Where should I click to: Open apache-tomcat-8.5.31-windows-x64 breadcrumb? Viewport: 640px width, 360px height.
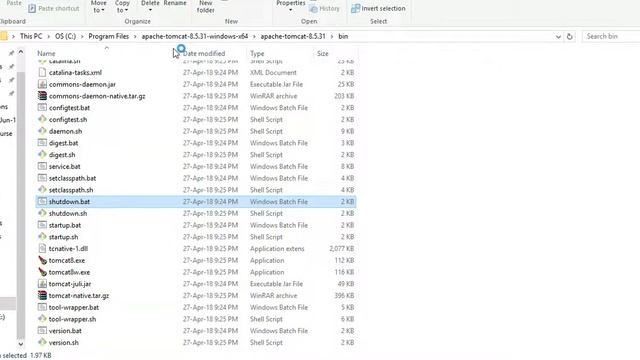coord(195,36)
